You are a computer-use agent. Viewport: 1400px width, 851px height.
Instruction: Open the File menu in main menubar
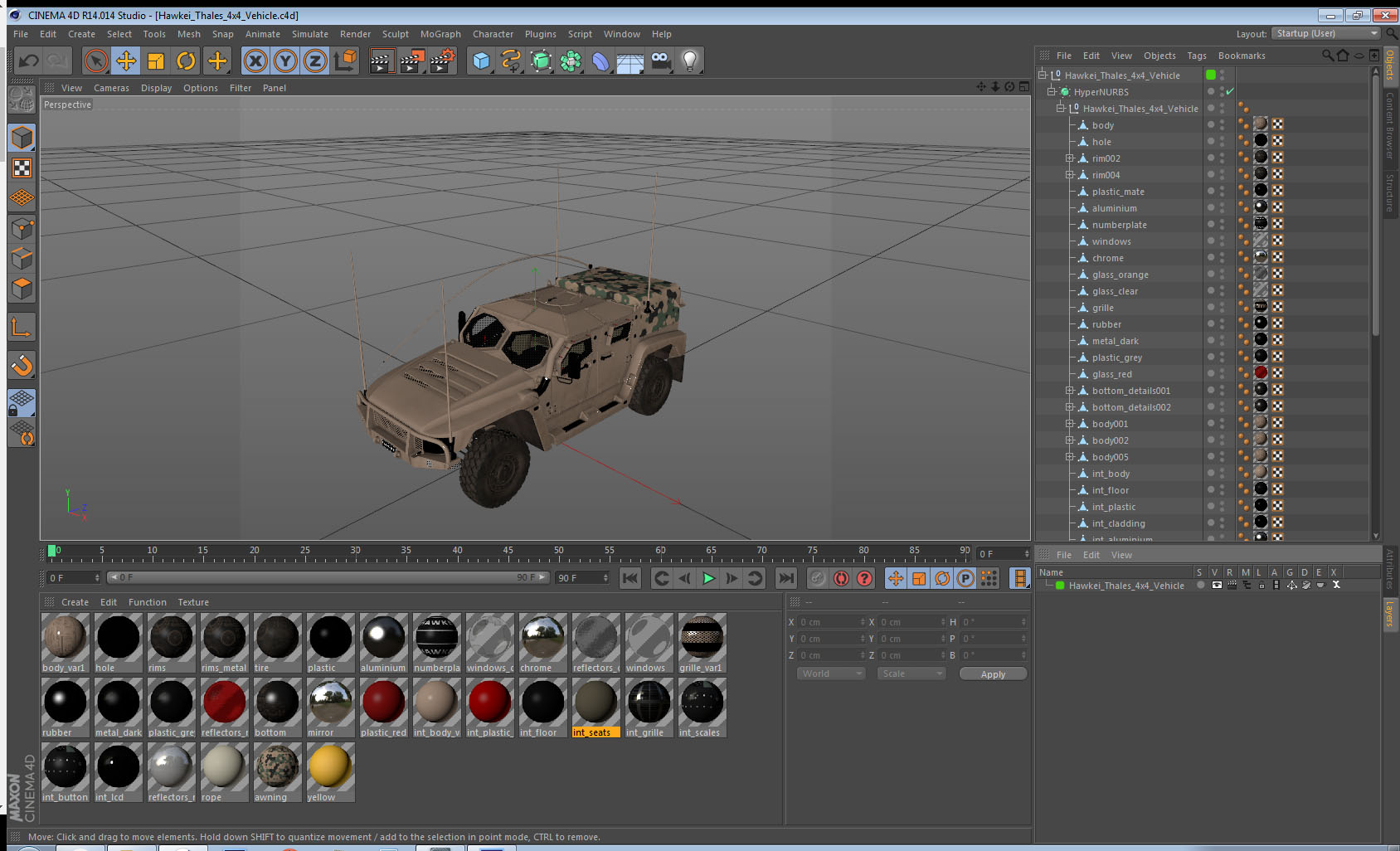tap(21, 34)
